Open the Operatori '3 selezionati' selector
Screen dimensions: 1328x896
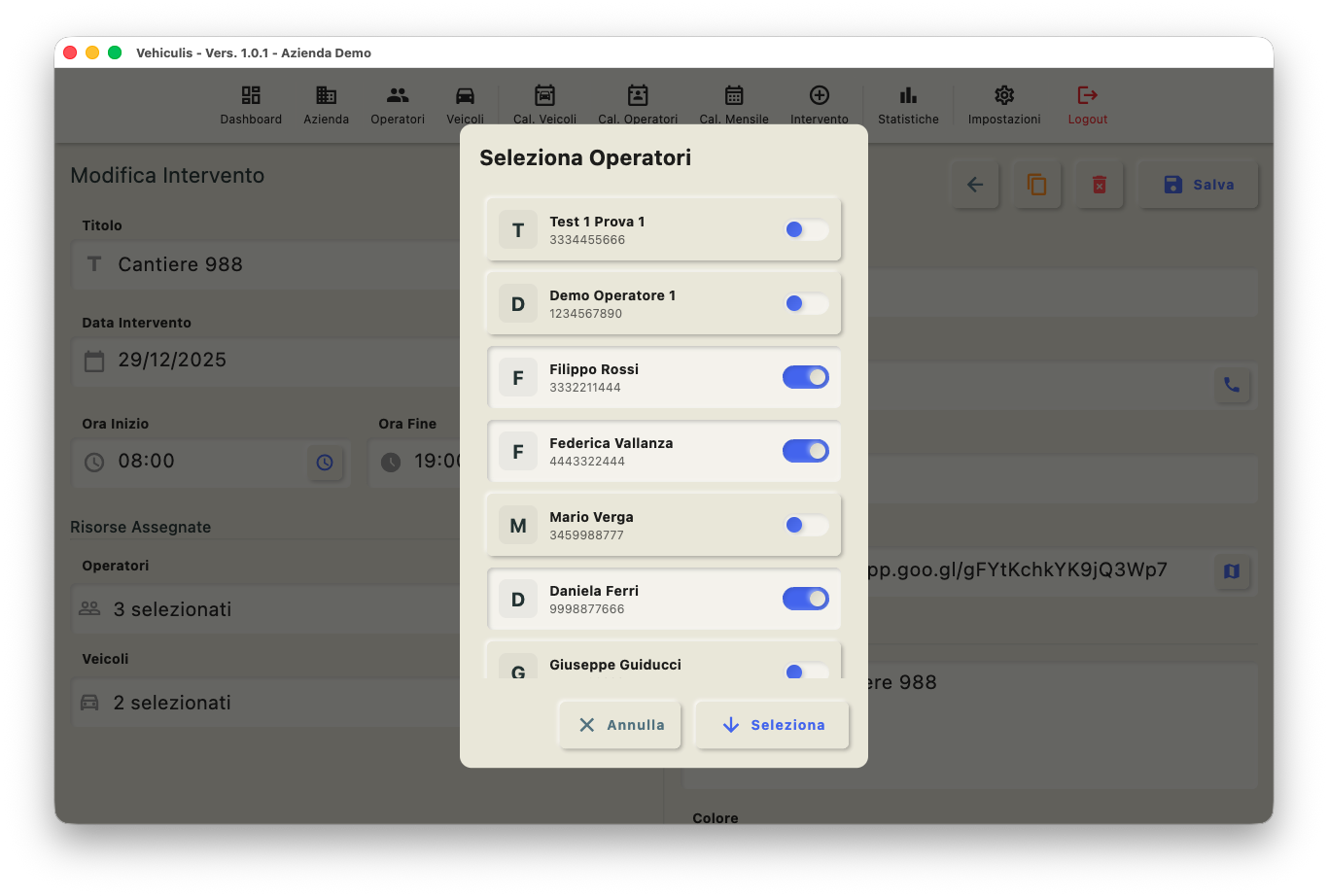click(262, 609)
